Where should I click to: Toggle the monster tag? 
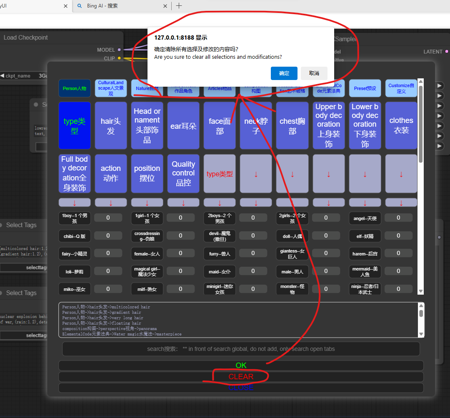pyautogui.click(x=292, y=289)
